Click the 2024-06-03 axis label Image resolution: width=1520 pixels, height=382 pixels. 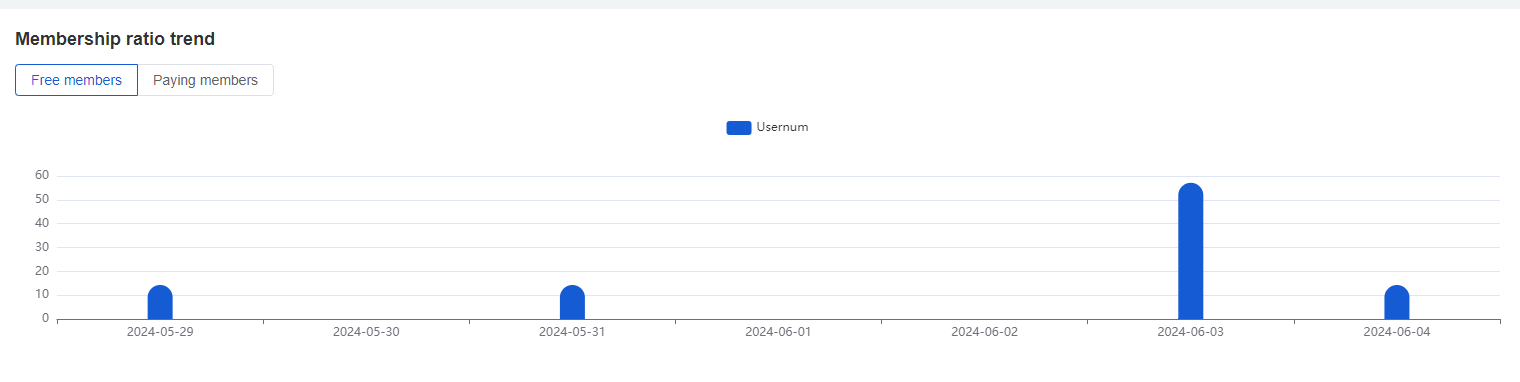tap(1190, 331)
